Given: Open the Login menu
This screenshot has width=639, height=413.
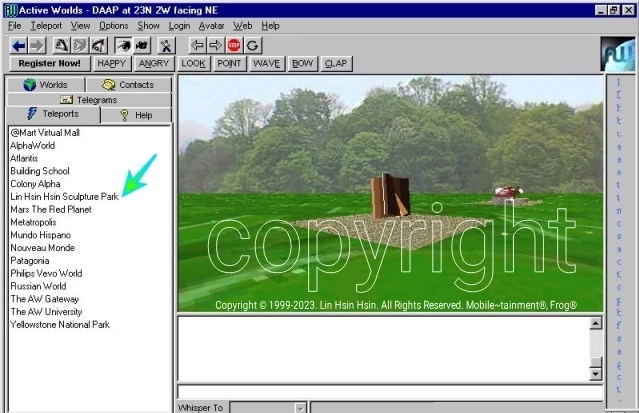Looking at the screenshot, I should [179, 26].
